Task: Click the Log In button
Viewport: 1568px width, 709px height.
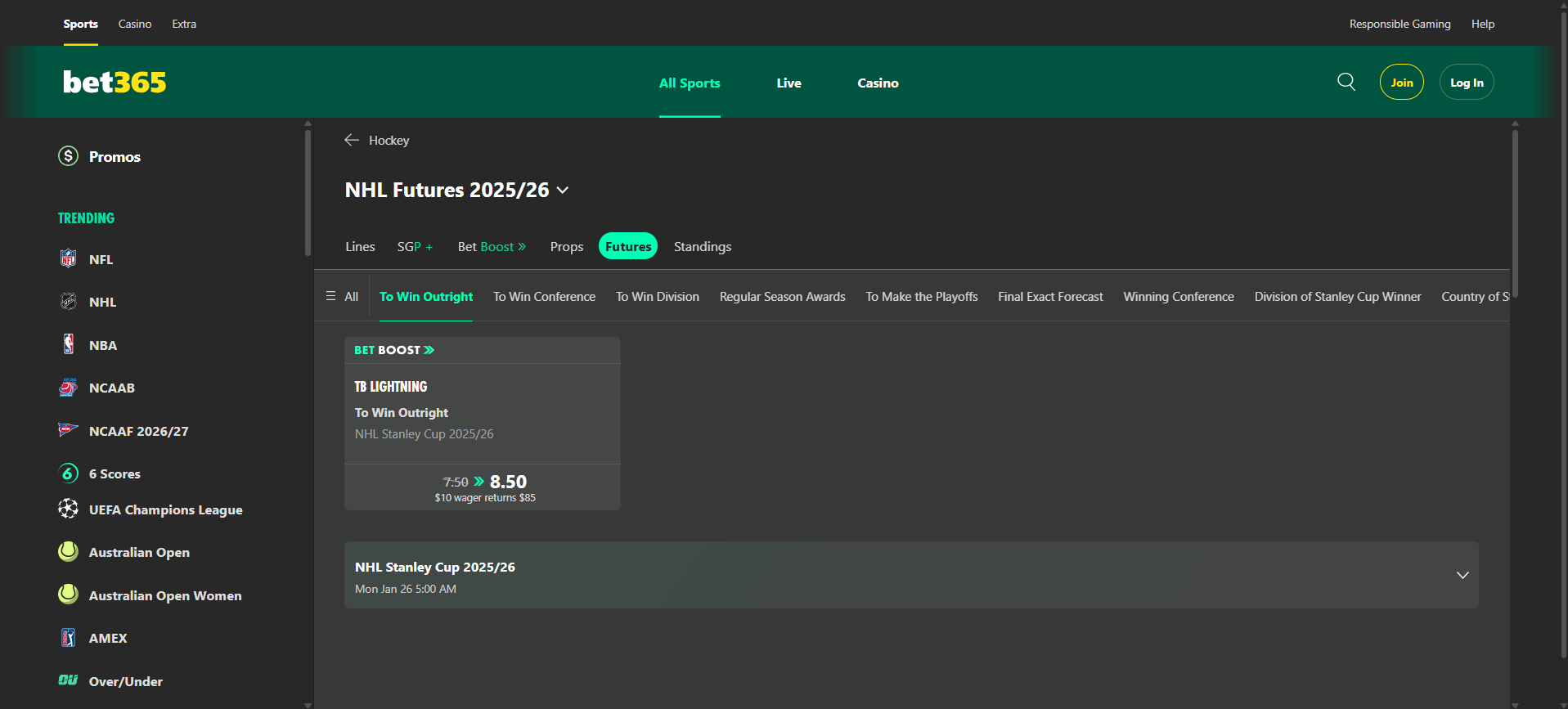Action: (1467, 82)
